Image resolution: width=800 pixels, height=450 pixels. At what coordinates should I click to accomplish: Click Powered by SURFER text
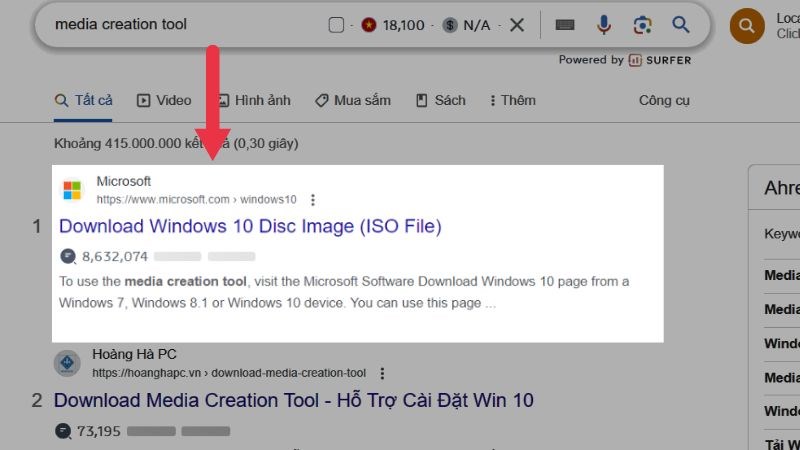coord(625,60)
